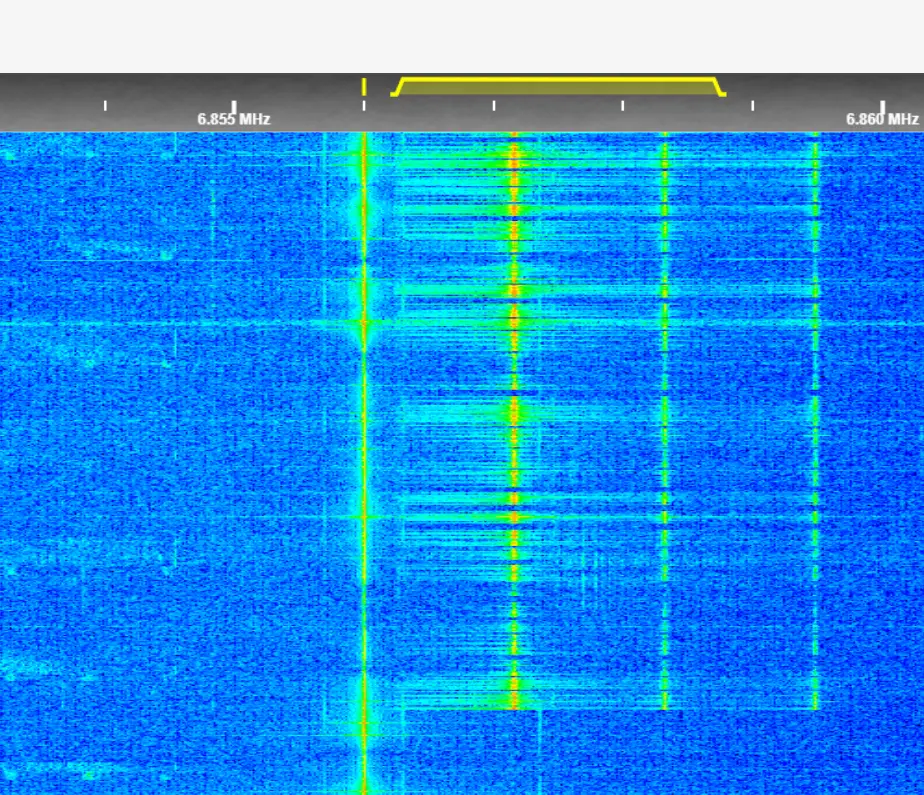Click the second scale tick under the yellow passband

(622, 105)
